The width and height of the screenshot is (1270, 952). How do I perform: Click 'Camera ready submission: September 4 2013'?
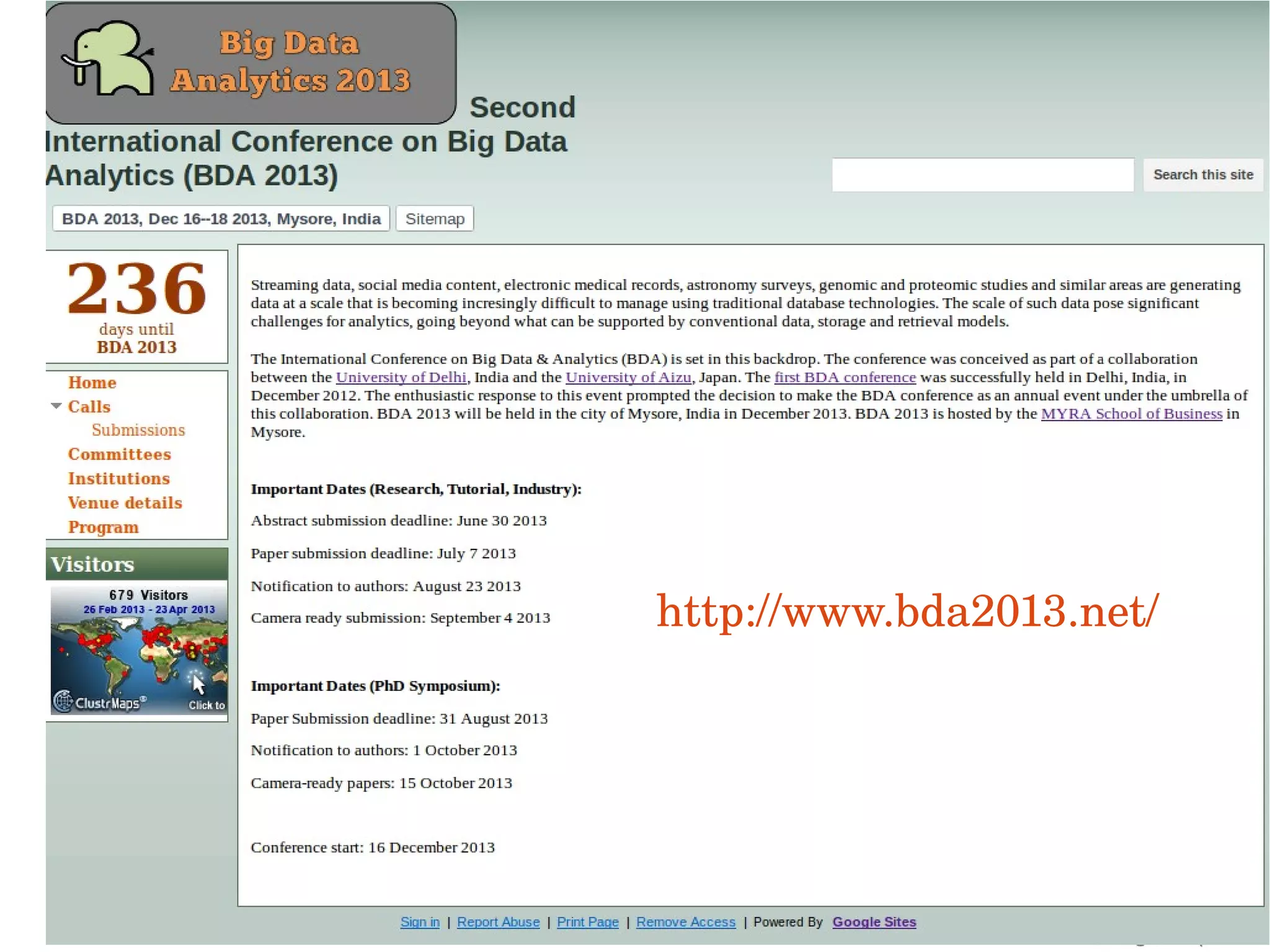click(x=401, y=618)
